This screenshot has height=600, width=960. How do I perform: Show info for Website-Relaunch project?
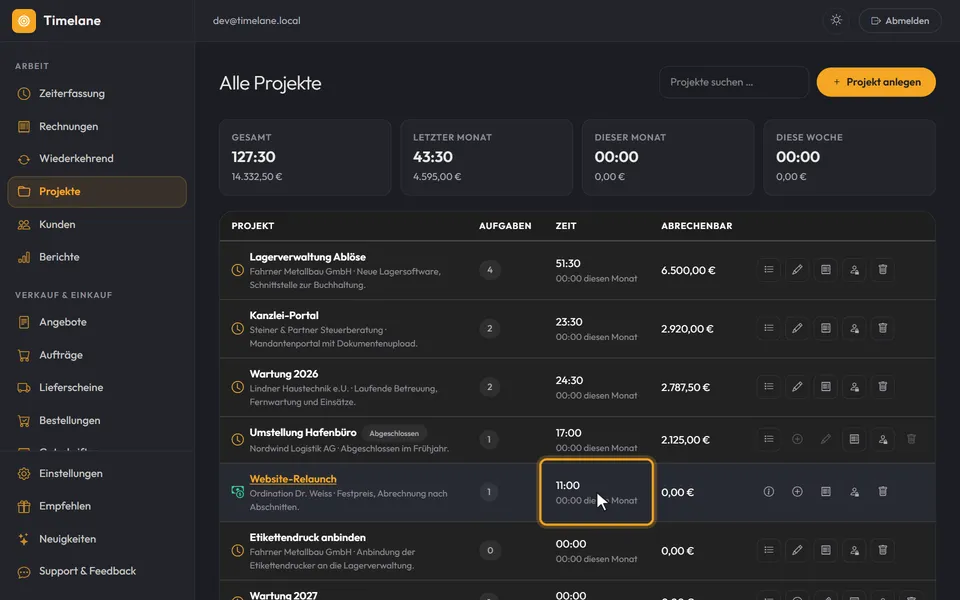768,492
